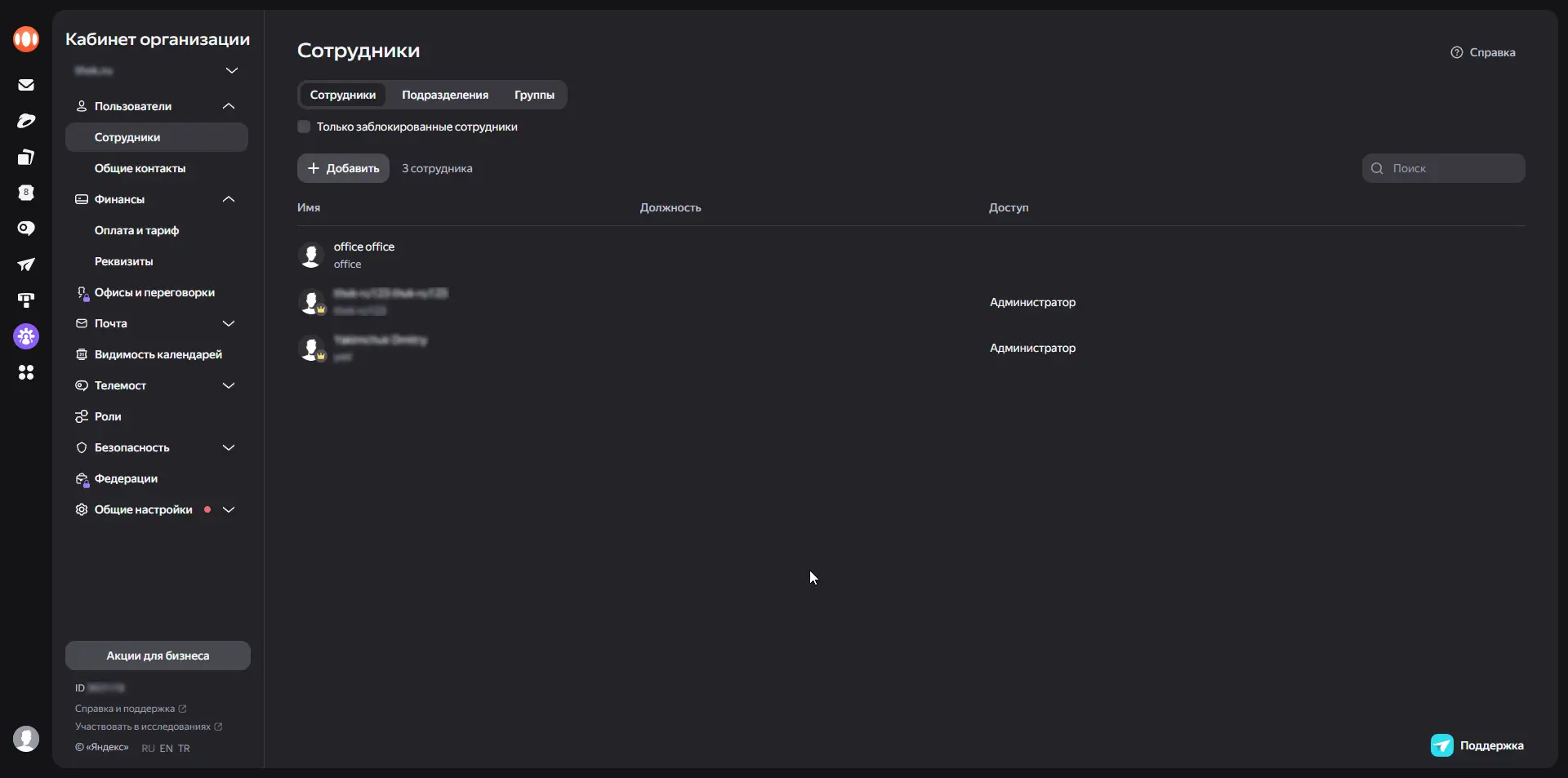Expand the Общие настройки section
Screen dimensions: 1568x778
(229, 509)
